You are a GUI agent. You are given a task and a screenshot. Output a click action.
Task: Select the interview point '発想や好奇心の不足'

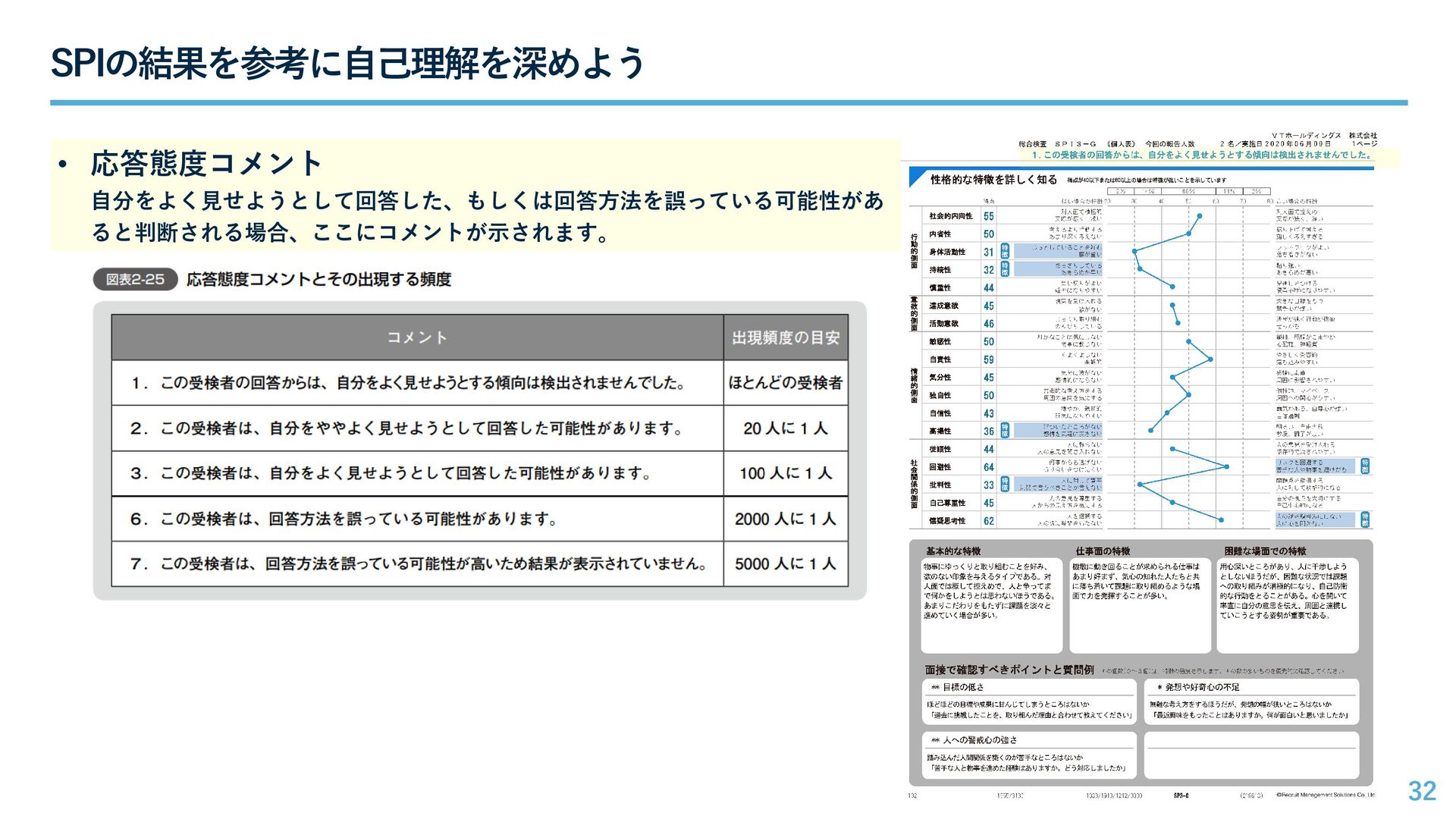tap(1202, 687)
